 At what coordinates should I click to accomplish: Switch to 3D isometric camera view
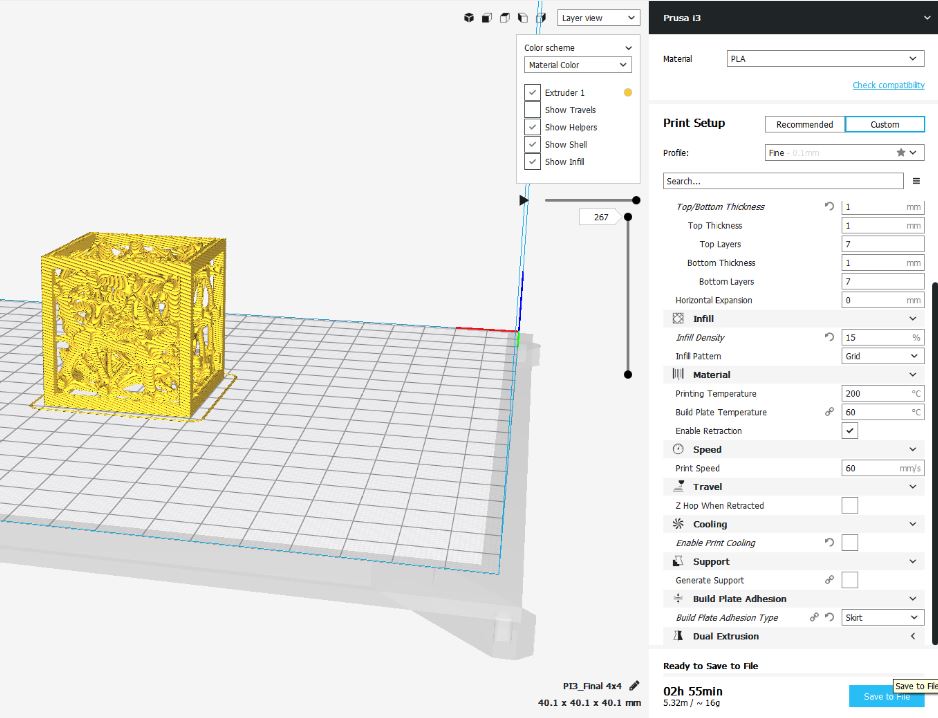(469, 18)
